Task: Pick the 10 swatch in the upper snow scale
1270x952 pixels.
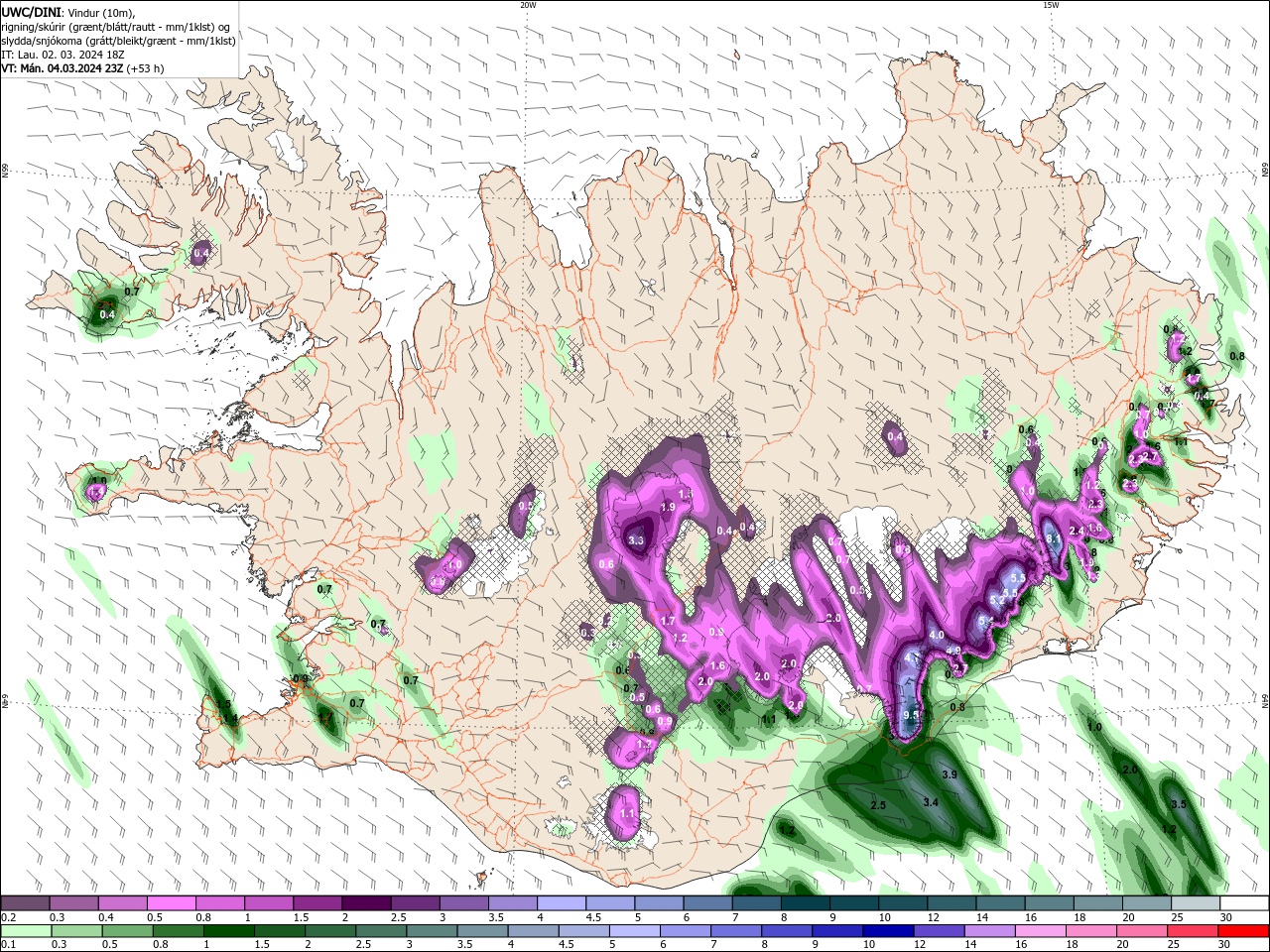Action: pyautogui.click(x=903, y=903)
